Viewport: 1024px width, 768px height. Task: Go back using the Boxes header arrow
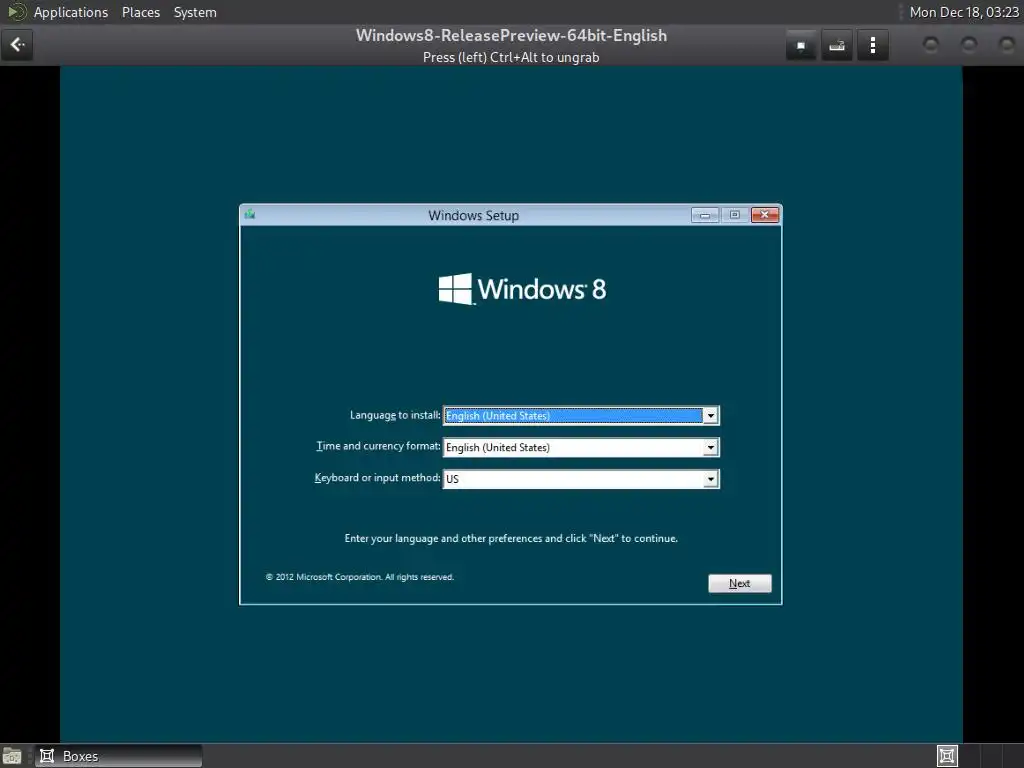[x=17, y=45]
